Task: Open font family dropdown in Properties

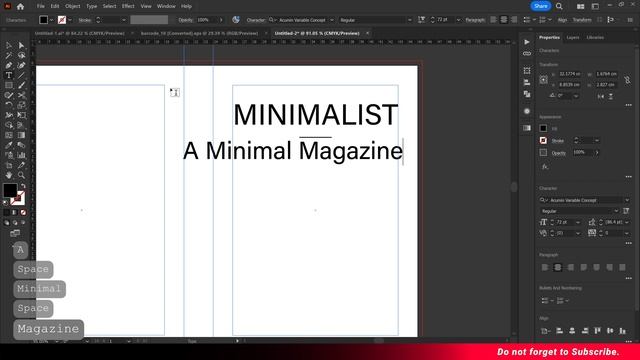Action: 627,200
